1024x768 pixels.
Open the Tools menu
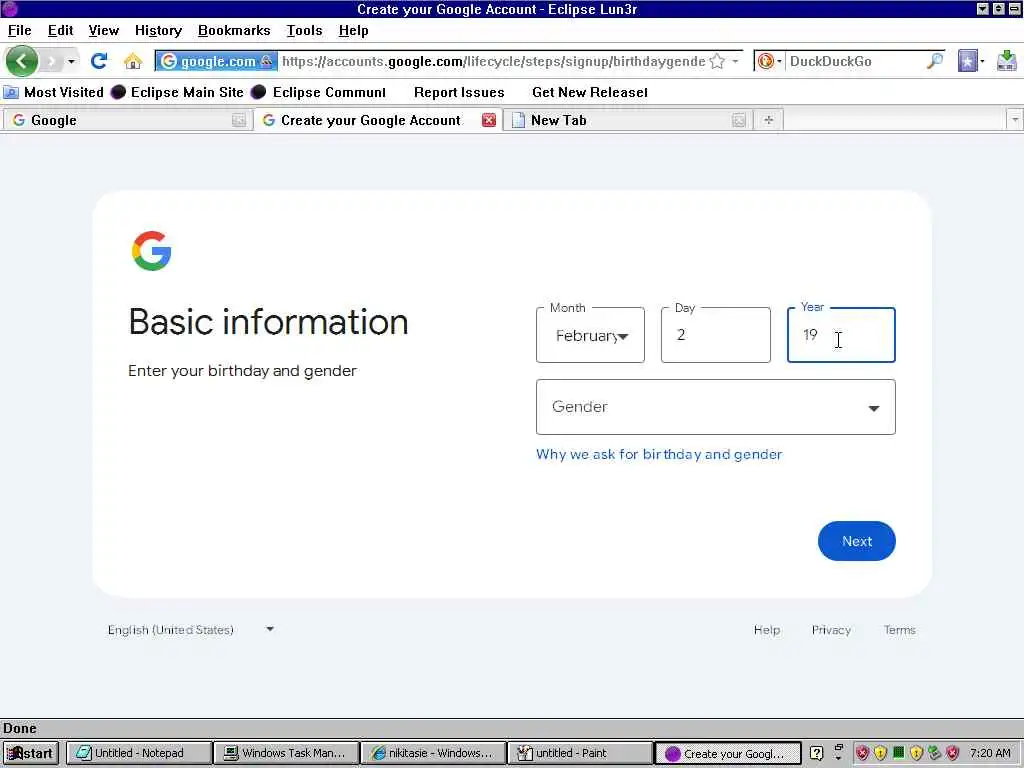(304, 31)
